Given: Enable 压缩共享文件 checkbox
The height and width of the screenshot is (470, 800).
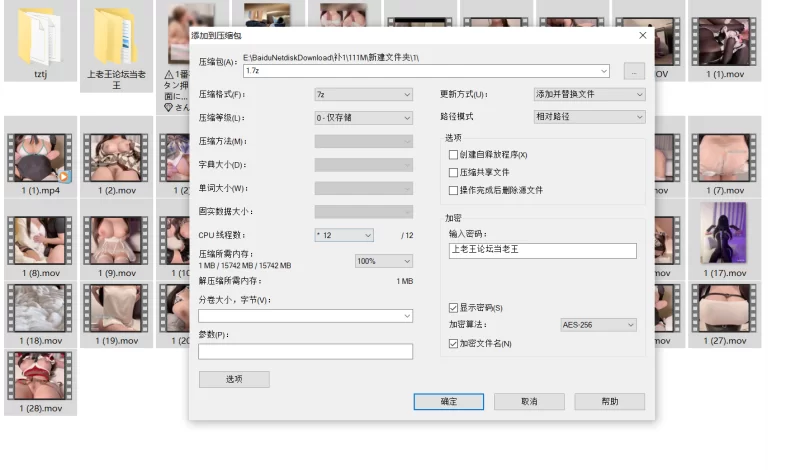Looking at the screenshot, I should tap(453, 172).
